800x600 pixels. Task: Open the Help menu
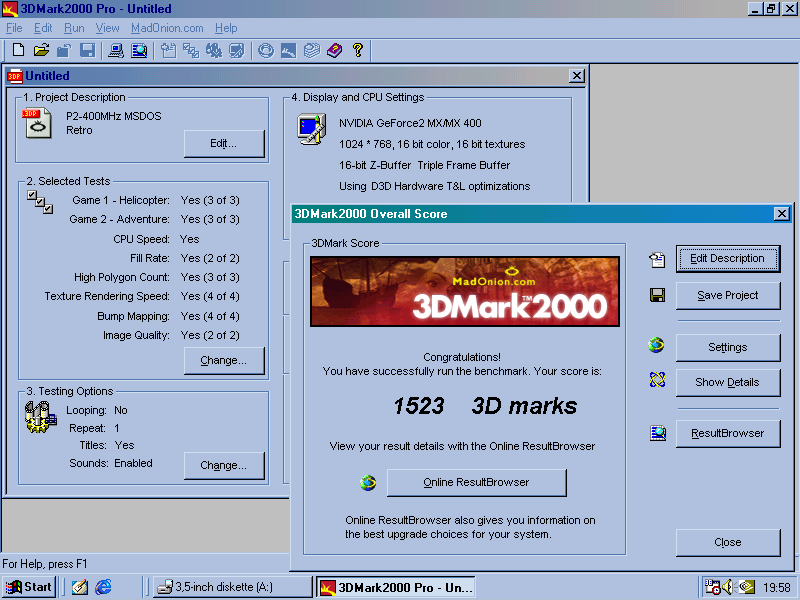[x=226, y=28]
